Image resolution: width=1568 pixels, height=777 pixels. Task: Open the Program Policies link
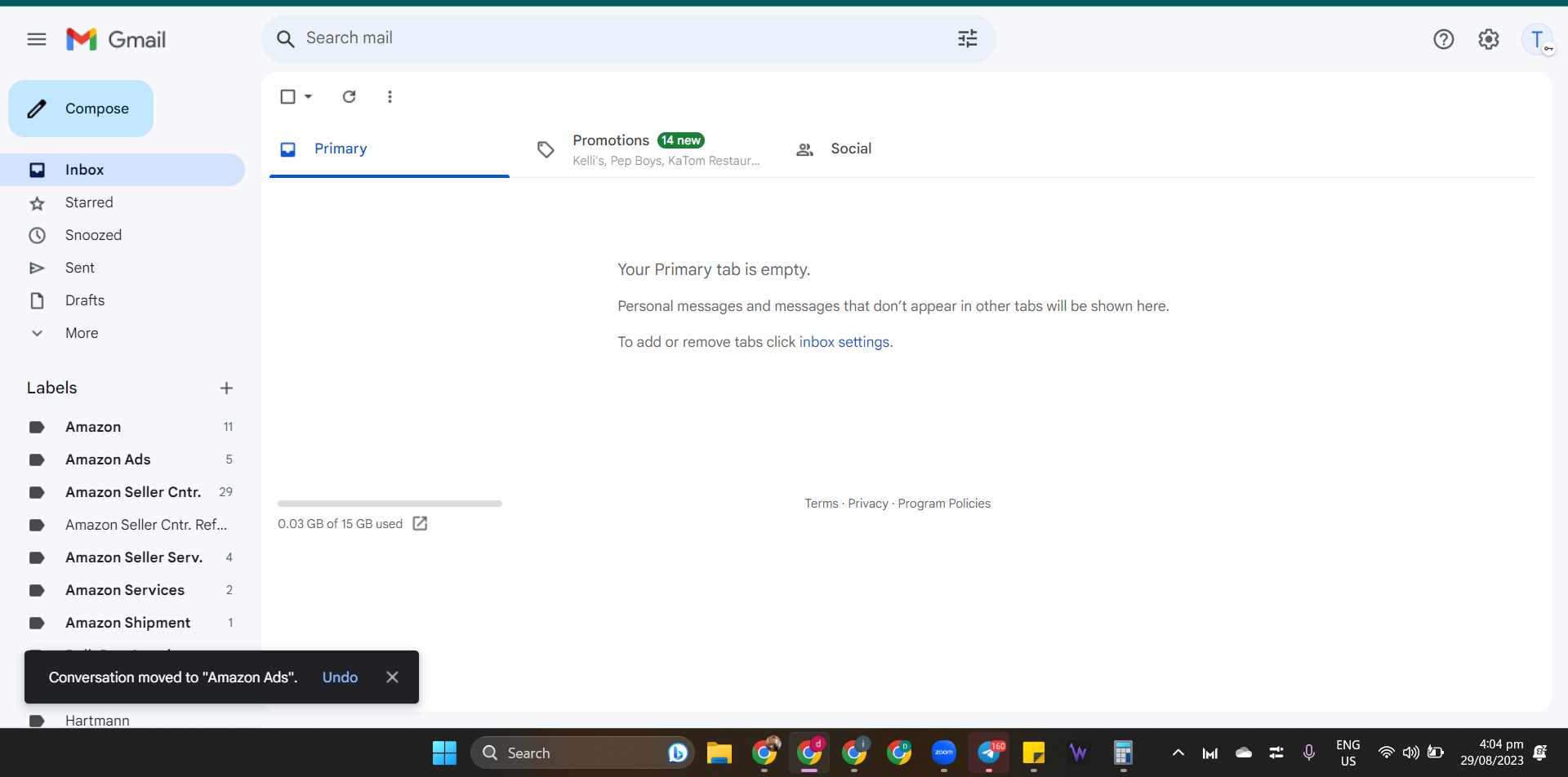pyautogui.click(x=944, y=504)
